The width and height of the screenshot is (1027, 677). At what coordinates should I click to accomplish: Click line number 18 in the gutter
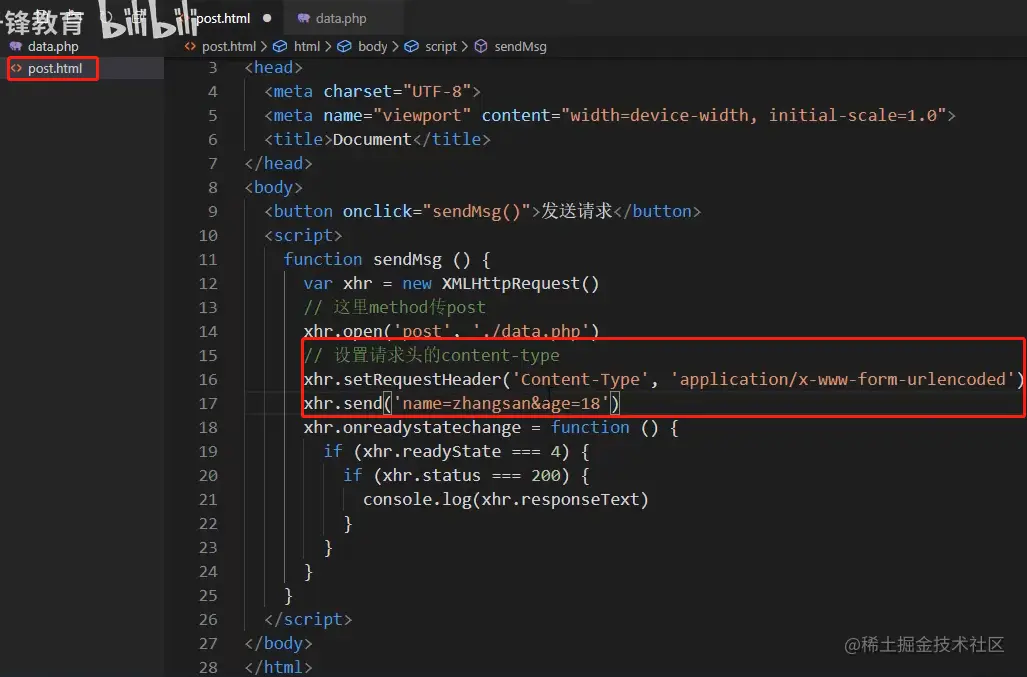pyautogui.click(x=208, y=428)
